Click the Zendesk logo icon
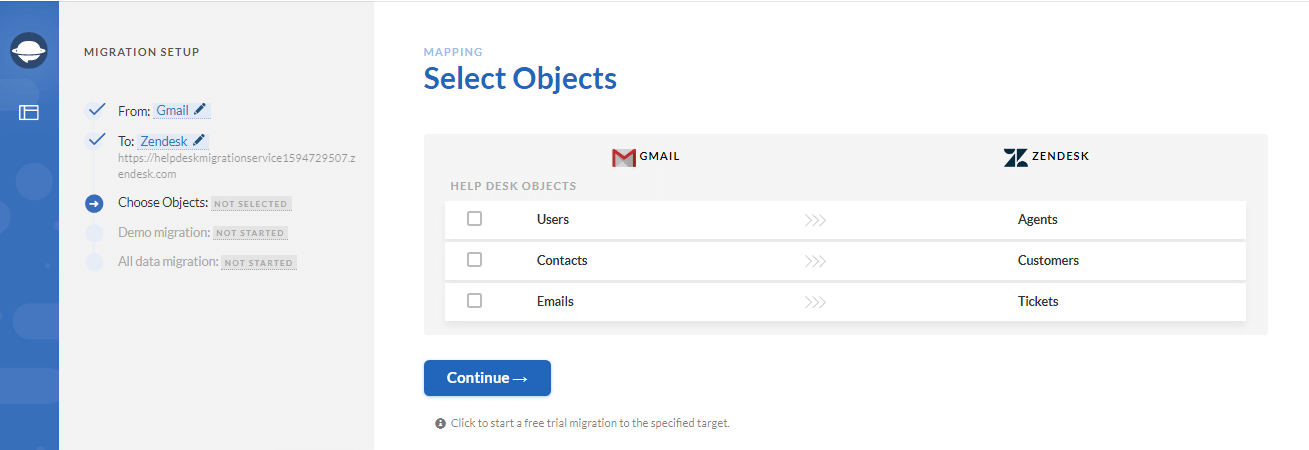The width and height of the screenshot is (1309, 450). click(x=1016, y=157)
